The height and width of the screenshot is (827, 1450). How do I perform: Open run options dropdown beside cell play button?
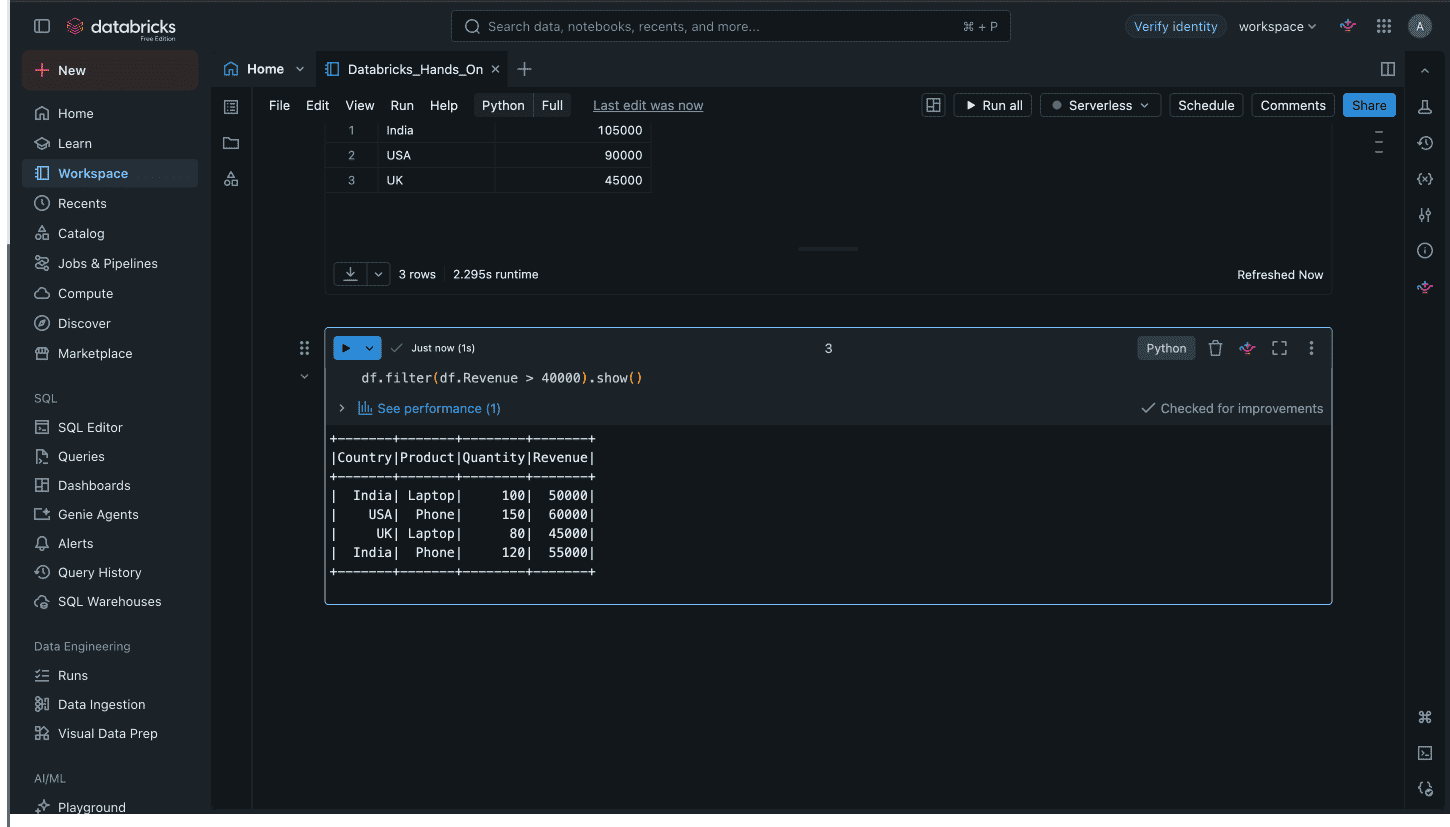pyautogui.click(x=370, y=348)
